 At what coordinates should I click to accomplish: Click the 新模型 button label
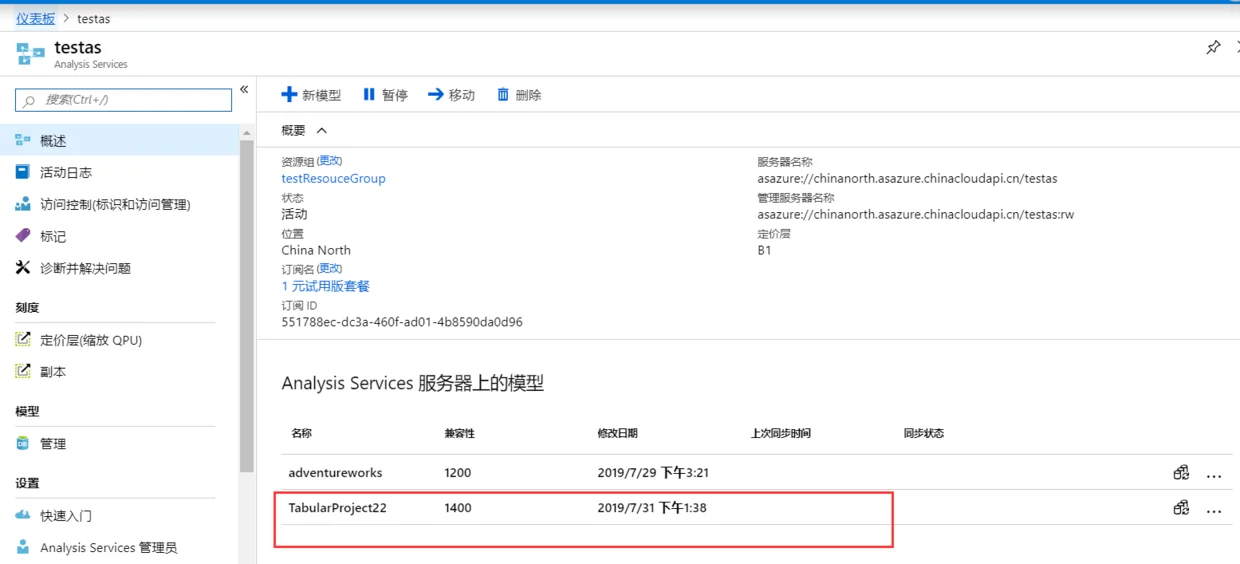coord(321,95)
